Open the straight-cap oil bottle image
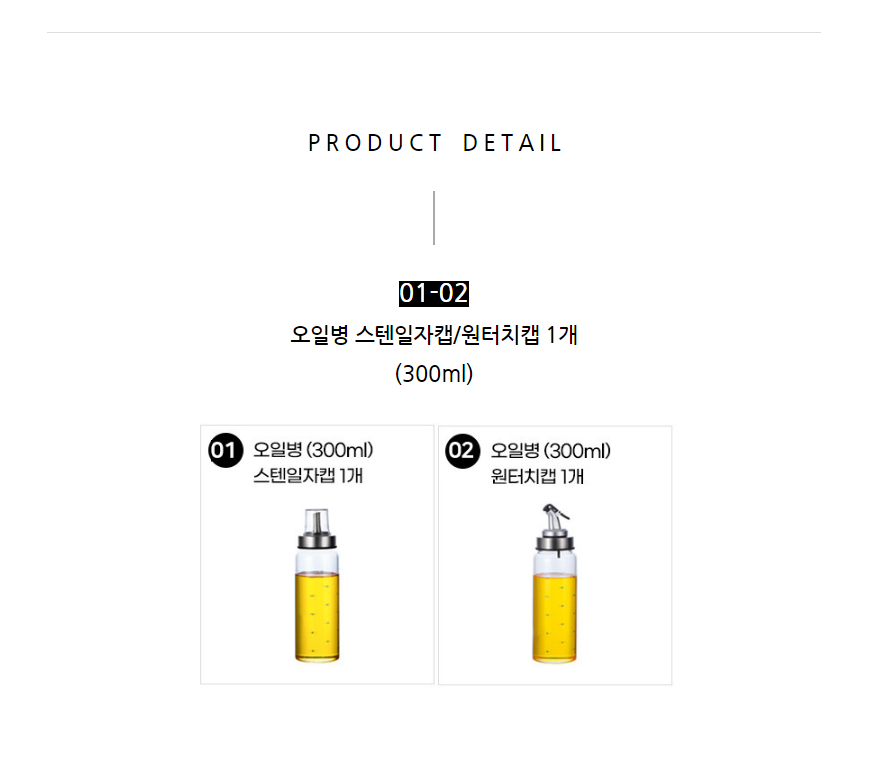This screenshot has height=764, width=877. [317, 585]
